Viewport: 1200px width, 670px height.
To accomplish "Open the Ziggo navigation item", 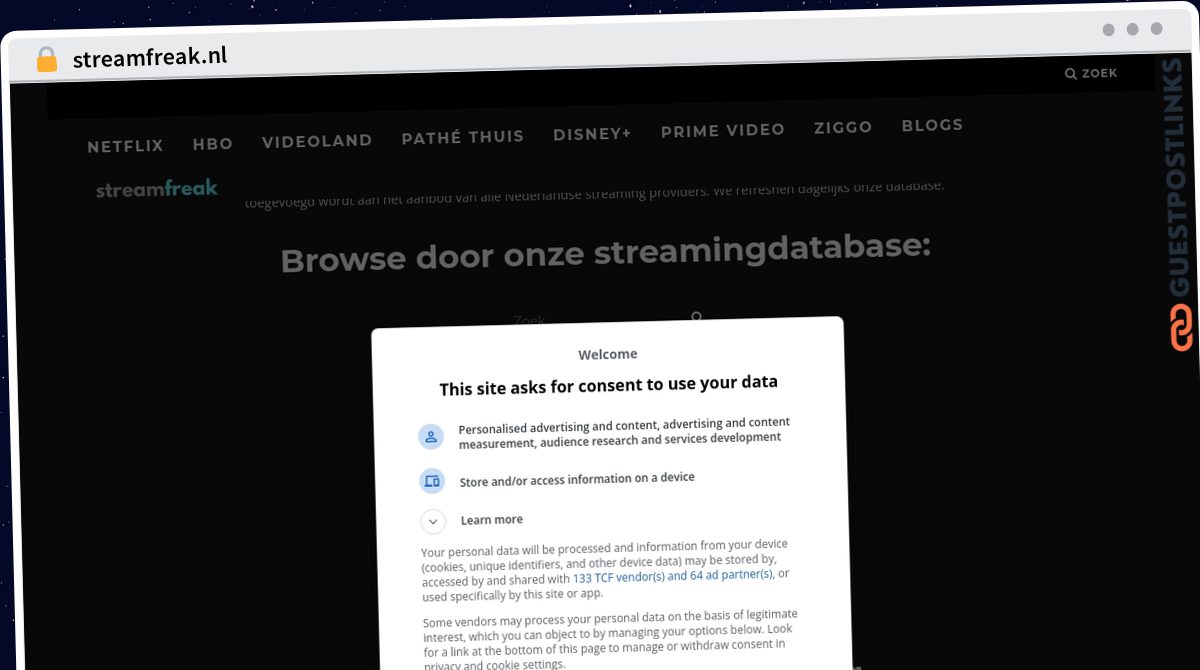I will 843,127.
